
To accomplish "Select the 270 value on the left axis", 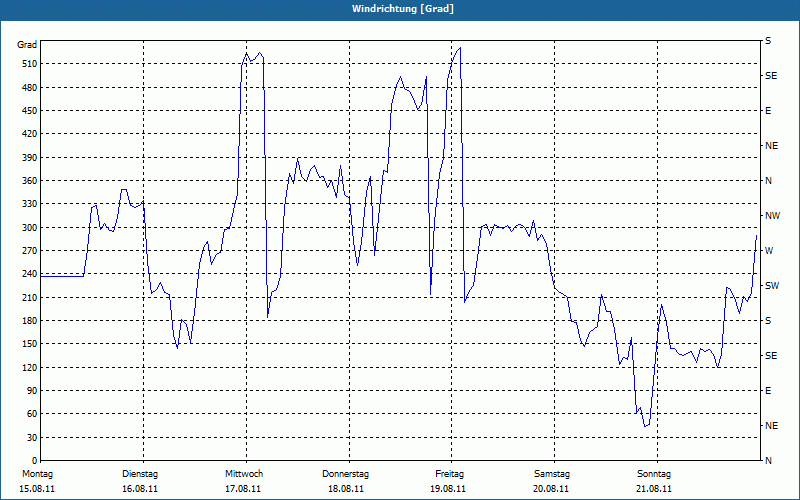I will [30, 251].
